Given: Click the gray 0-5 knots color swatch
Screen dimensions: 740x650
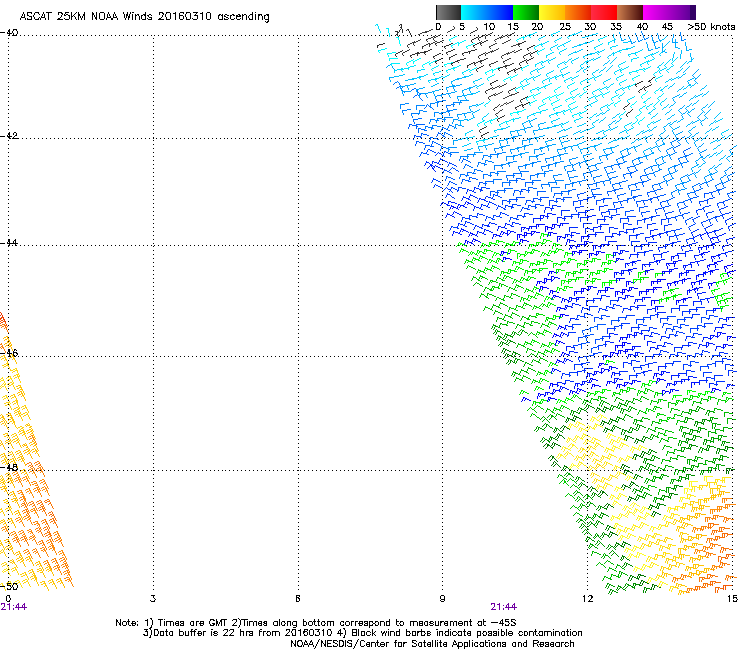Looking at the screenshot, I should [448, 12].
